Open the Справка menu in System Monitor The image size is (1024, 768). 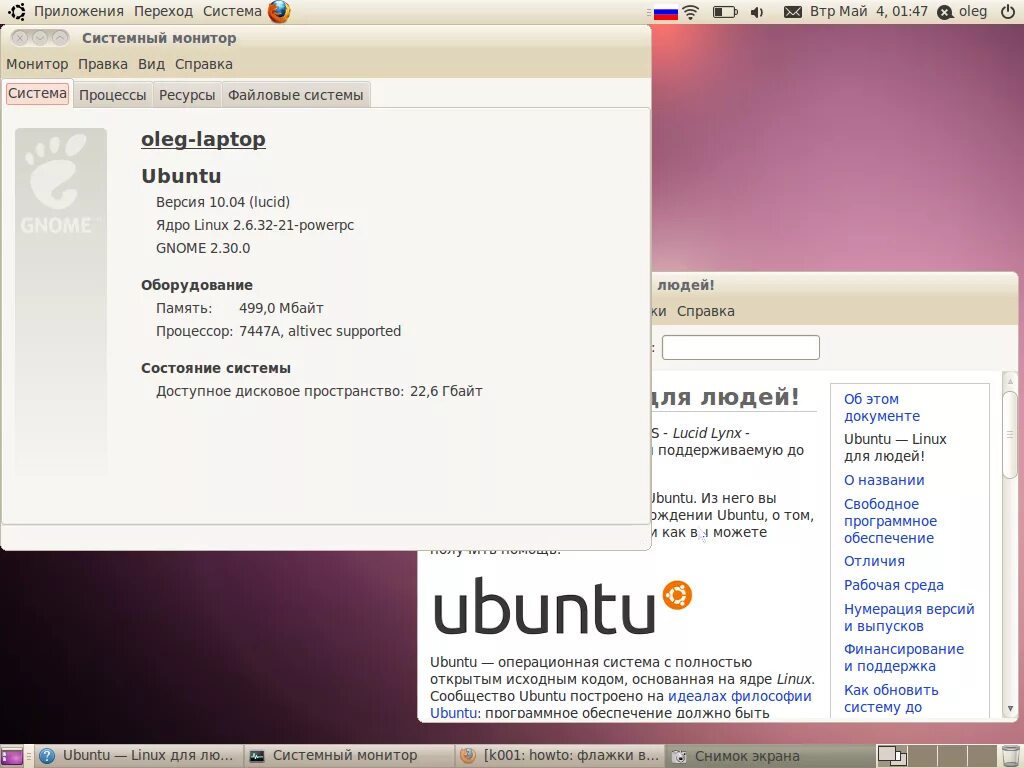pos(204,64)
